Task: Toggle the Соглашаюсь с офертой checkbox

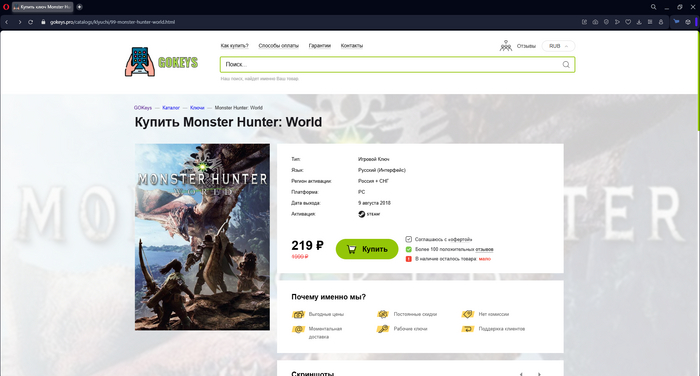Action: tap(408, 239)
